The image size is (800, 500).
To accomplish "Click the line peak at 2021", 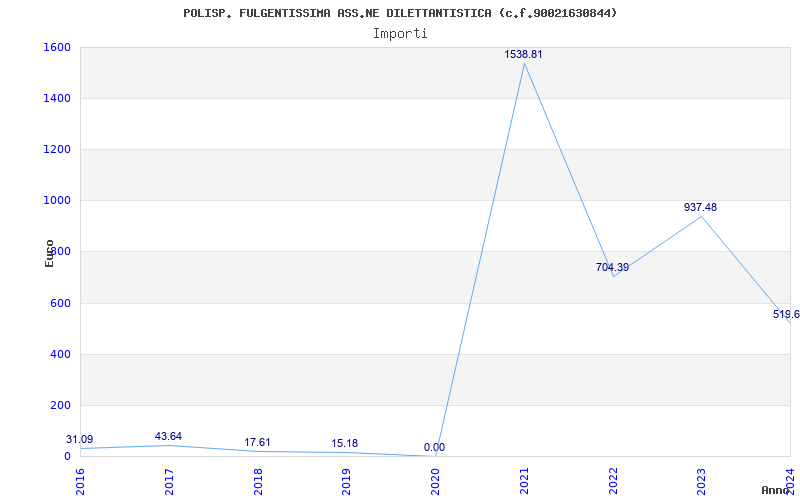I will [x=524, y=63].
